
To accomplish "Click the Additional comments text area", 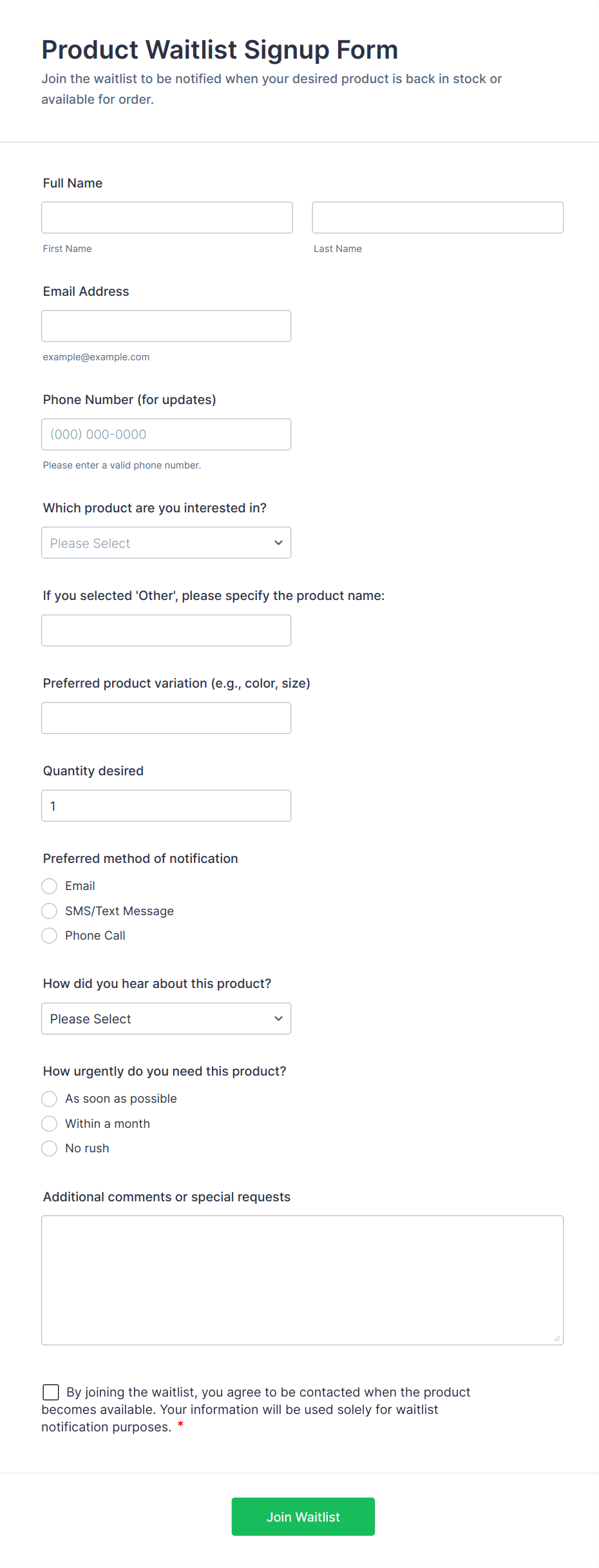I will pos(302,1280).
